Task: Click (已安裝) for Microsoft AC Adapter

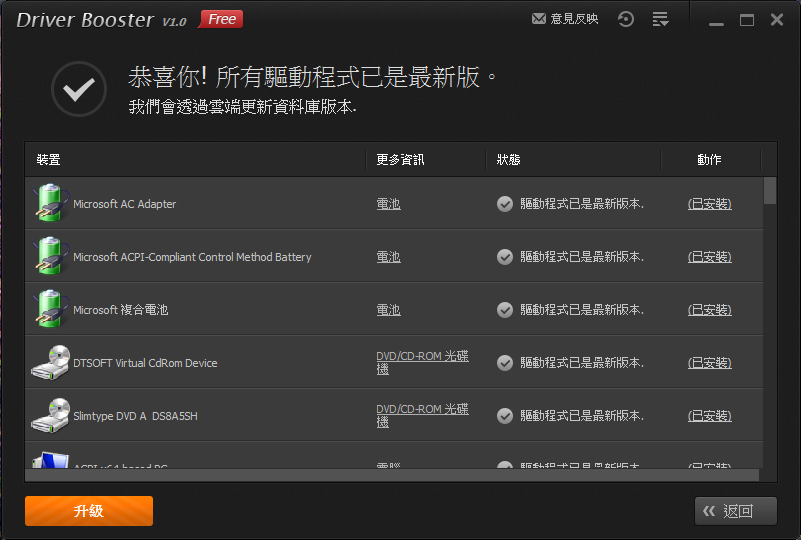Action: click(x=710, y=204)
